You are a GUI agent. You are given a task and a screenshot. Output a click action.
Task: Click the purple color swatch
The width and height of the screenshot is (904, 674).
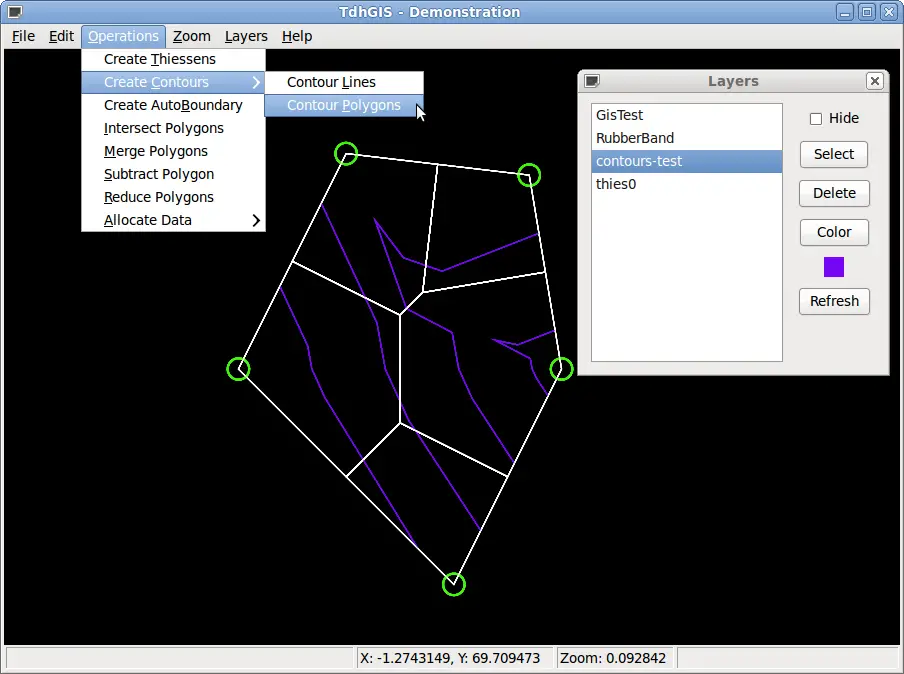pyautogui.click(x=834, y=267)
